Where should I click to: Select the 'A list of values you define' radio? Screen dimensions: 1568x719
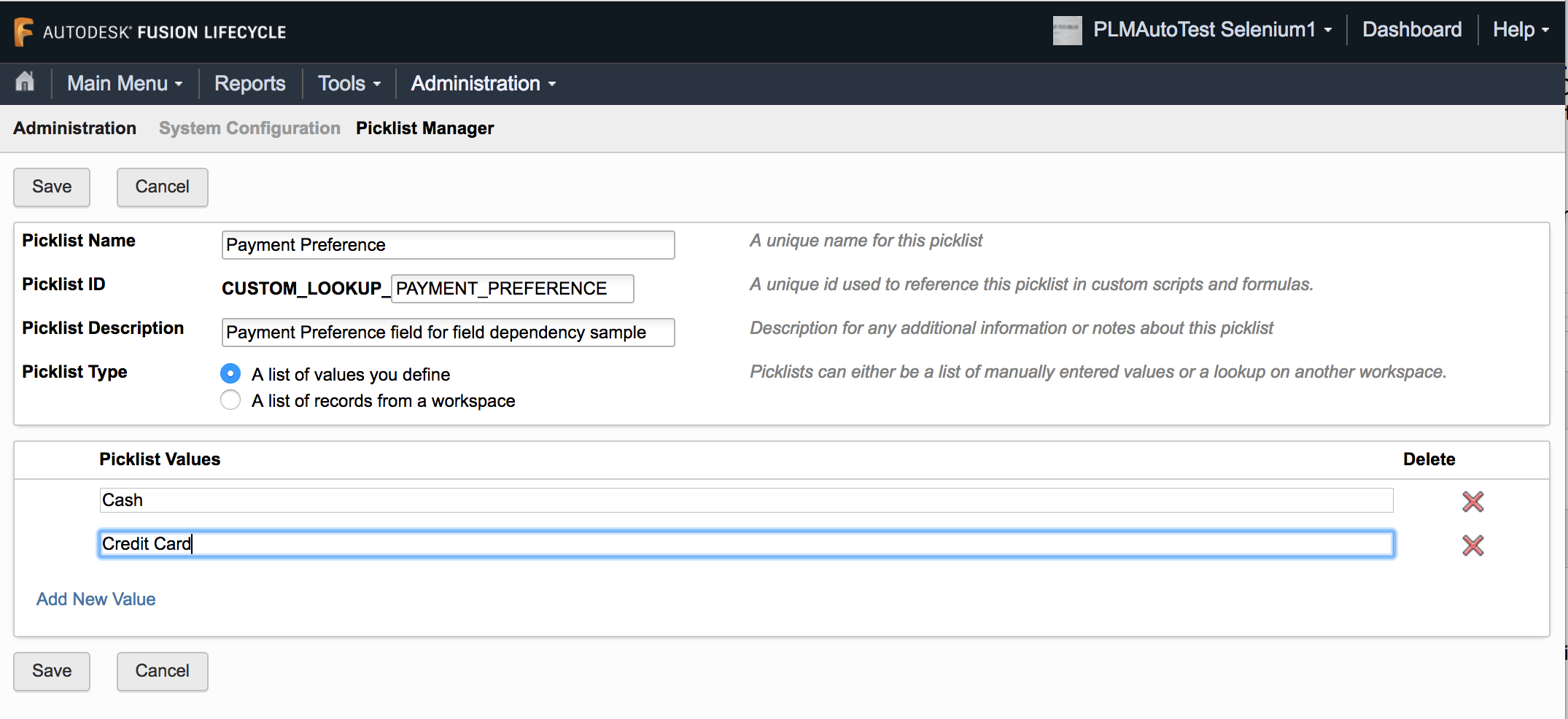click(230, 373)
